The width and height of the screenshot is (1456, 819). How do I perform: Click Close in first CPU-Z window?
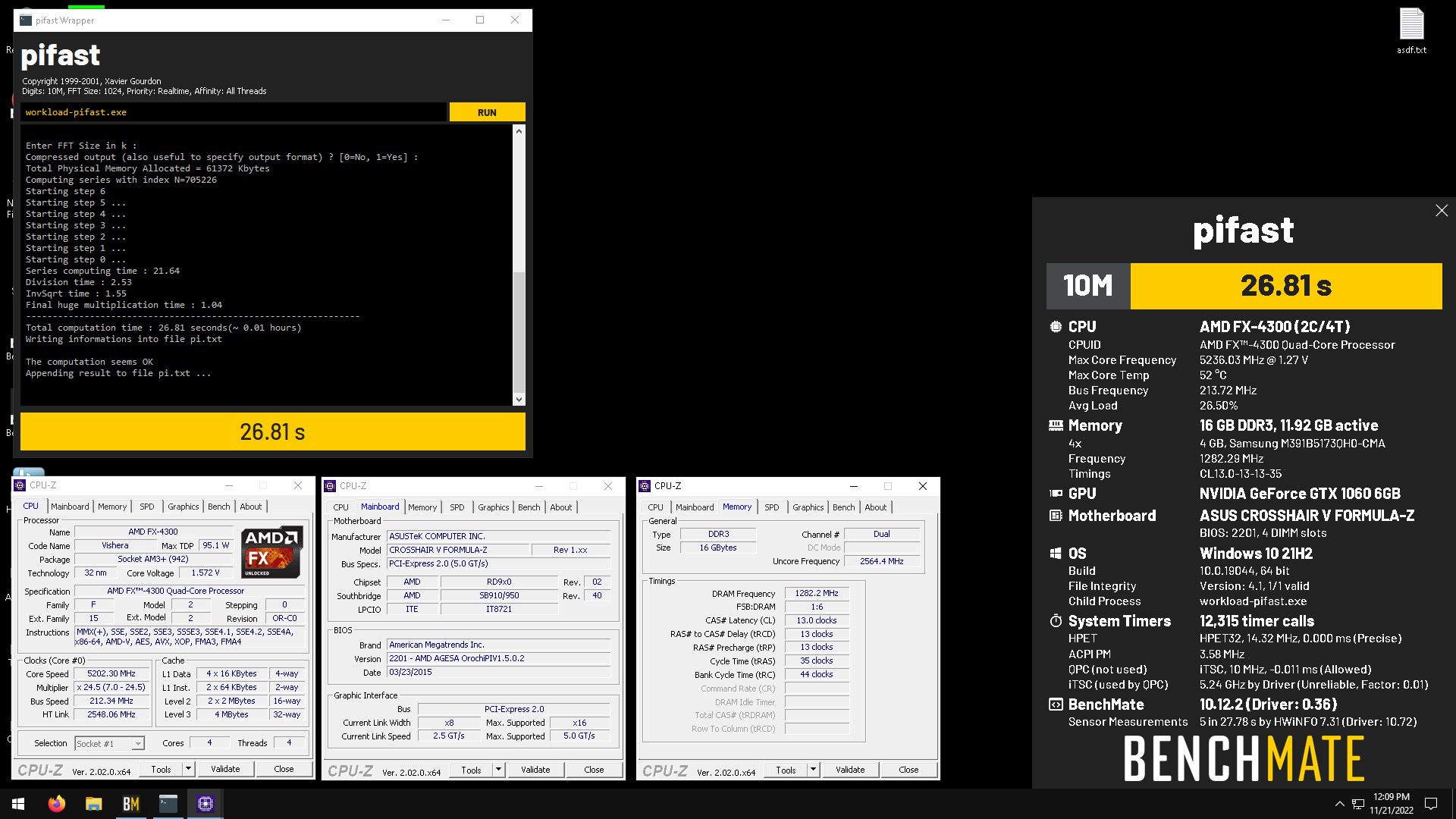[284, 769]
